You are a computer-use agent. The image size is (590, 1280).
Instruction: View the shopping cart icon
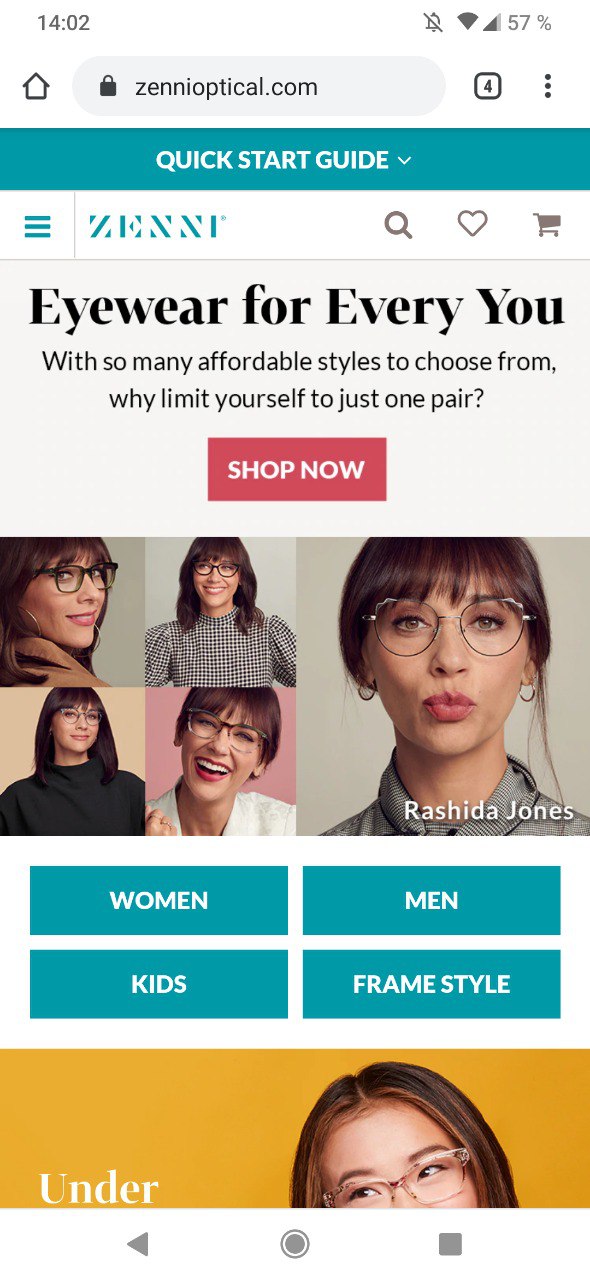click(547, 225)
